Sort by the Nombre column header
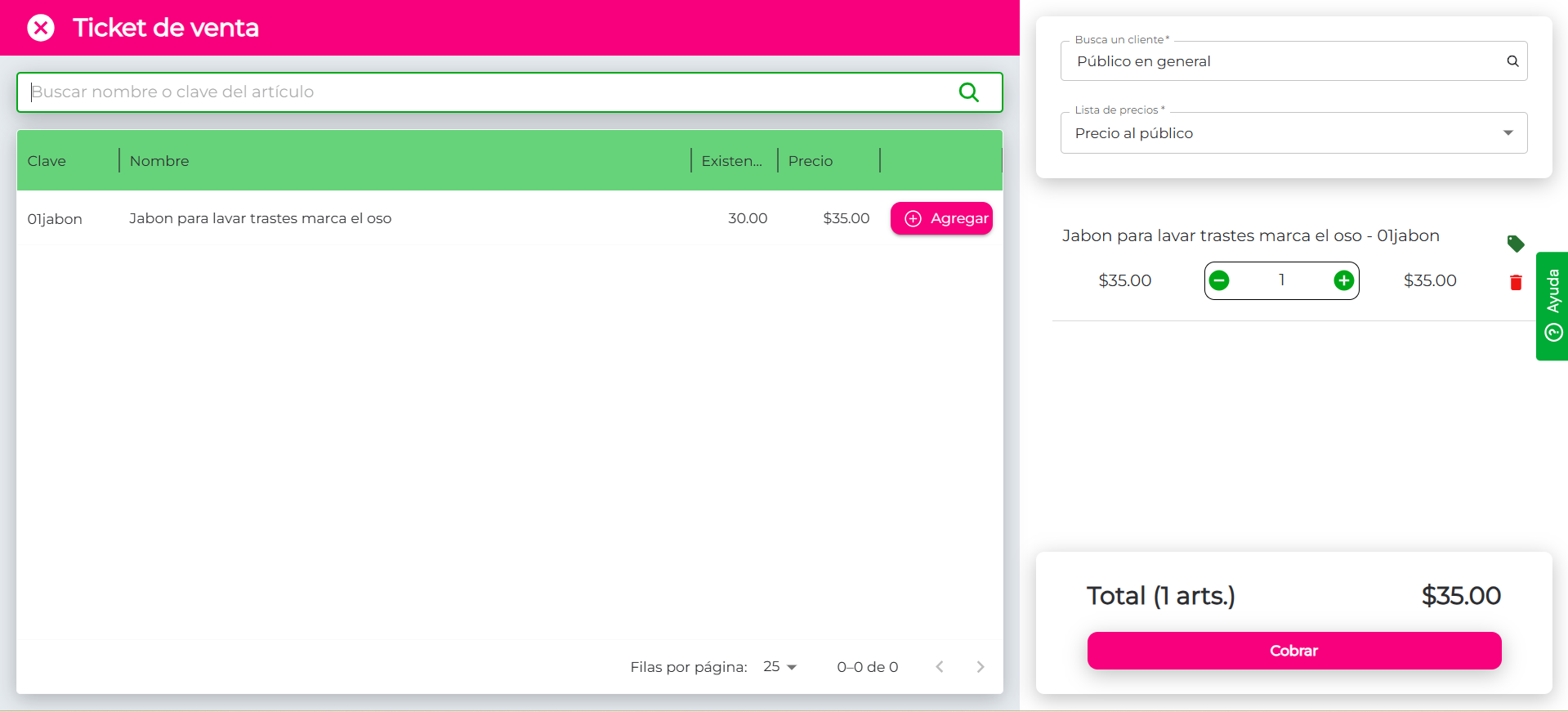The width and height of the screenshot is (1568, 712). [159, 161]
